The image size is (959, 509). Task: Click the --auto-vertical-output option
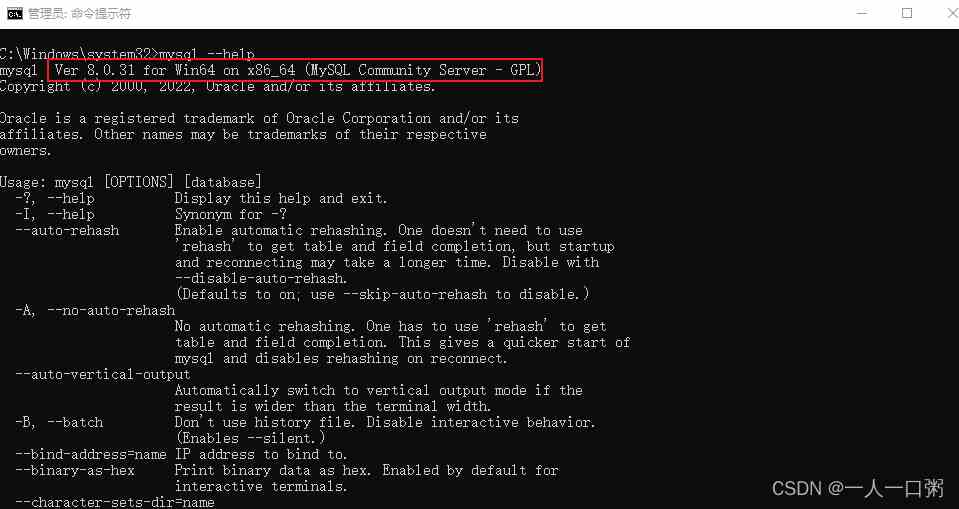coord(103,374)
